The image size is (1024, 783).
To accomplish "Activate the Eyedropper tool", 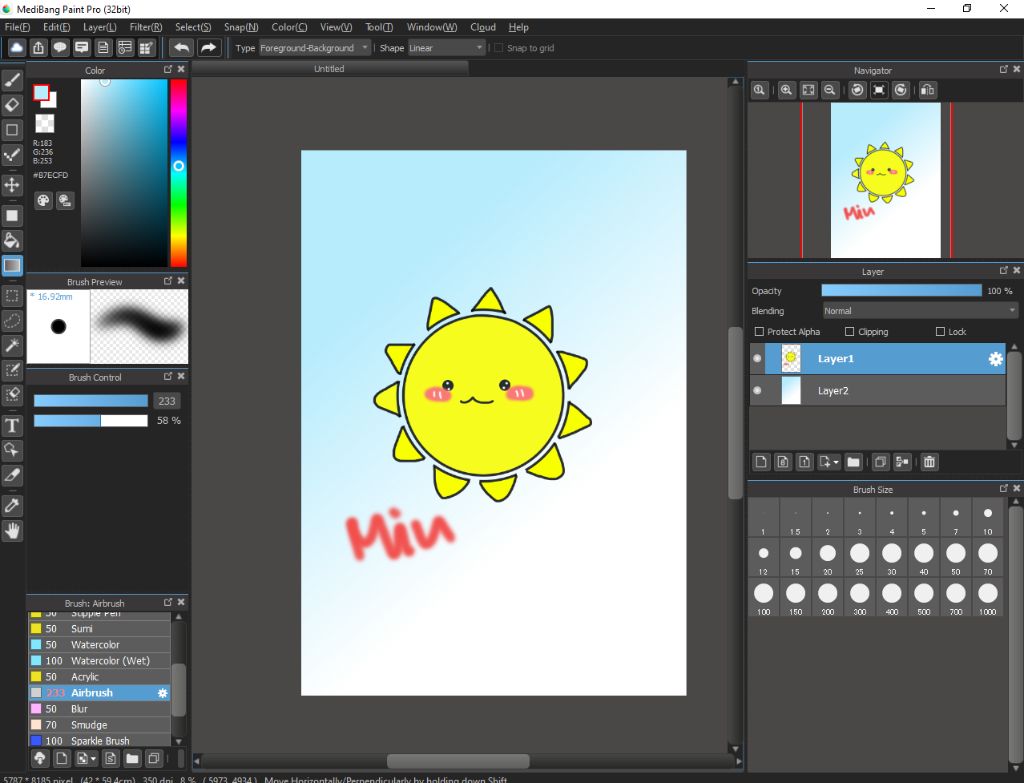I will (x=12, y=505).
